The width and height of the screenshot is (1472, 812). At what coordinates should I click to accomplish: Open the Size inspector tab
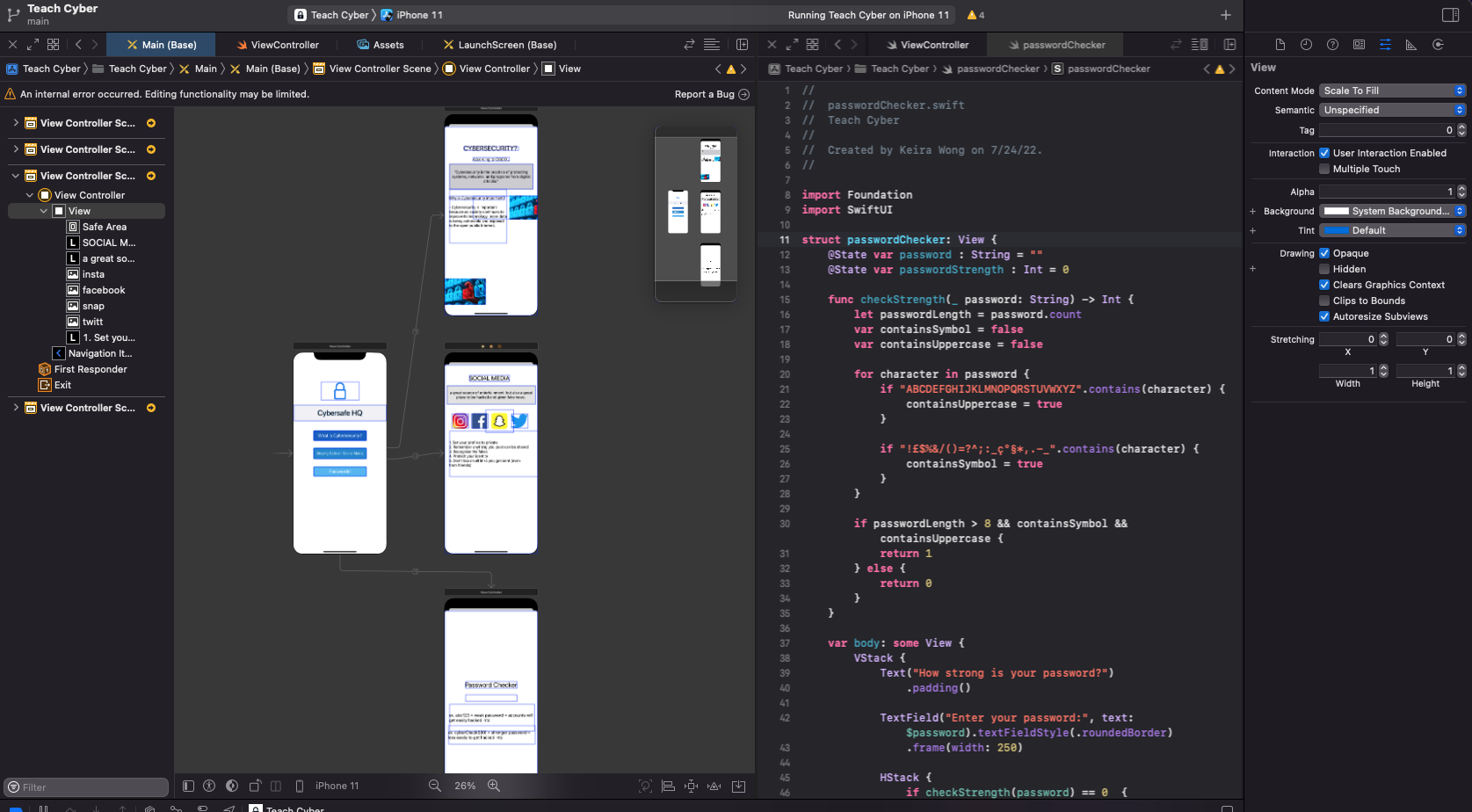(x=1411, y=45)
